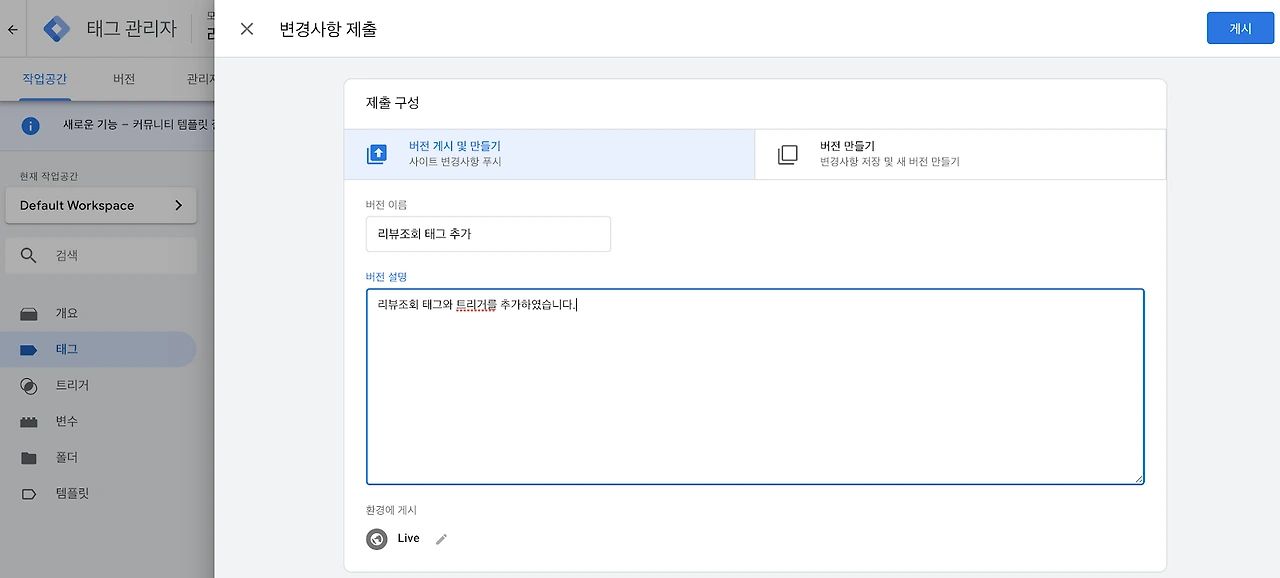
Task: Close the 변경사항 제출 panel
Action: [247, 29]
